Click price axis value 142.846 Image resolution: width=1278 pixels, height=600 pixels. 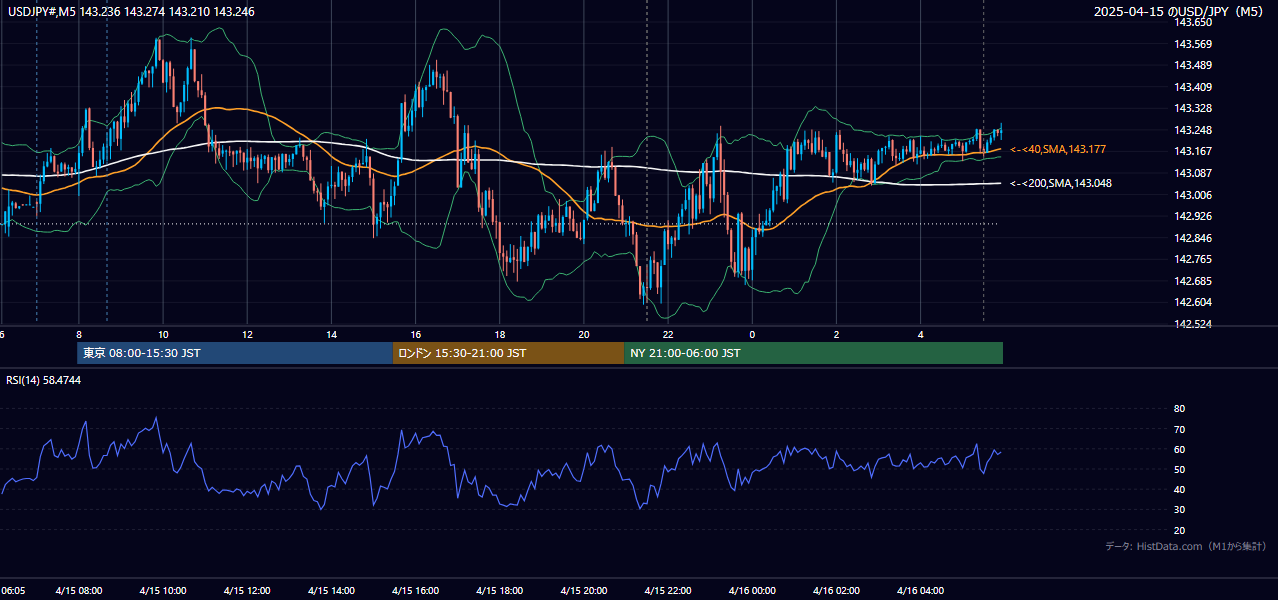point(1192,238)
